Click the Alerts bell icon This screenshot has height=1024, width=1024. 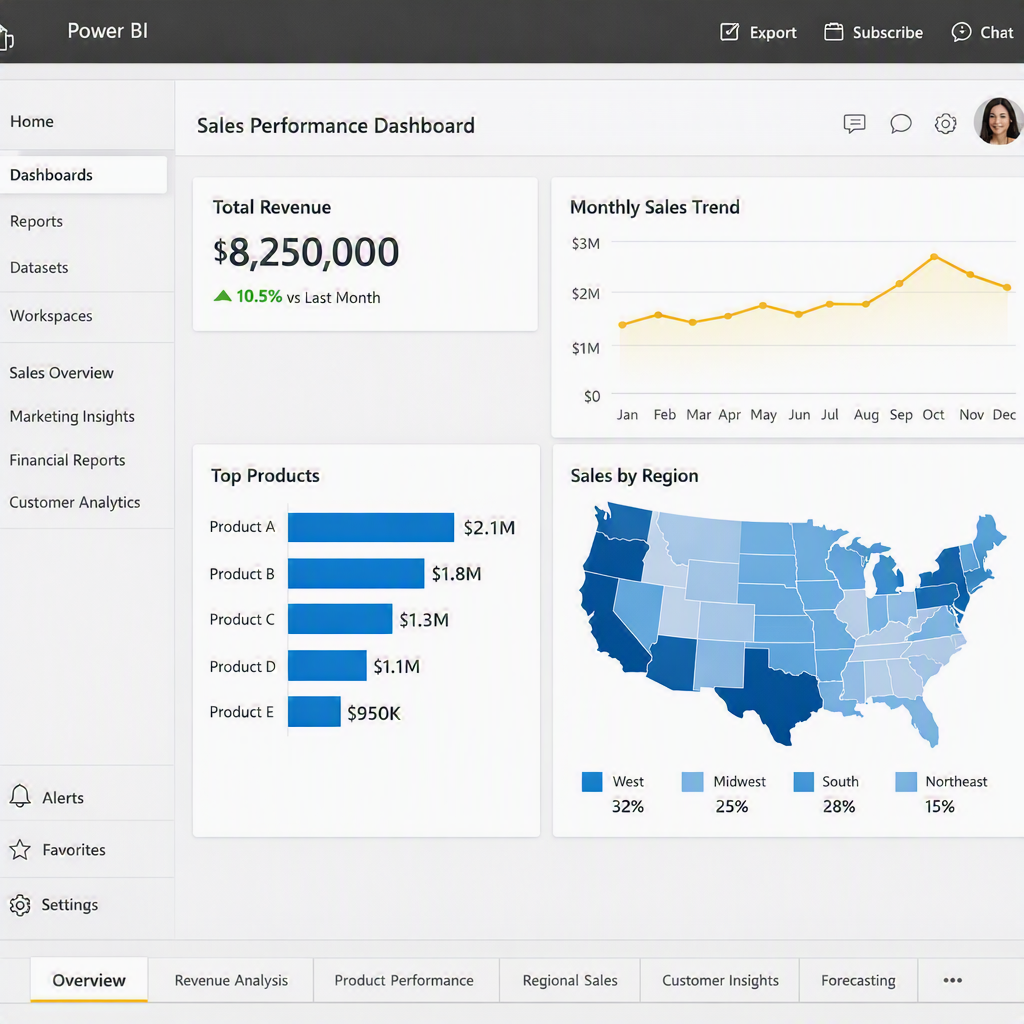[x=20, y=796]
